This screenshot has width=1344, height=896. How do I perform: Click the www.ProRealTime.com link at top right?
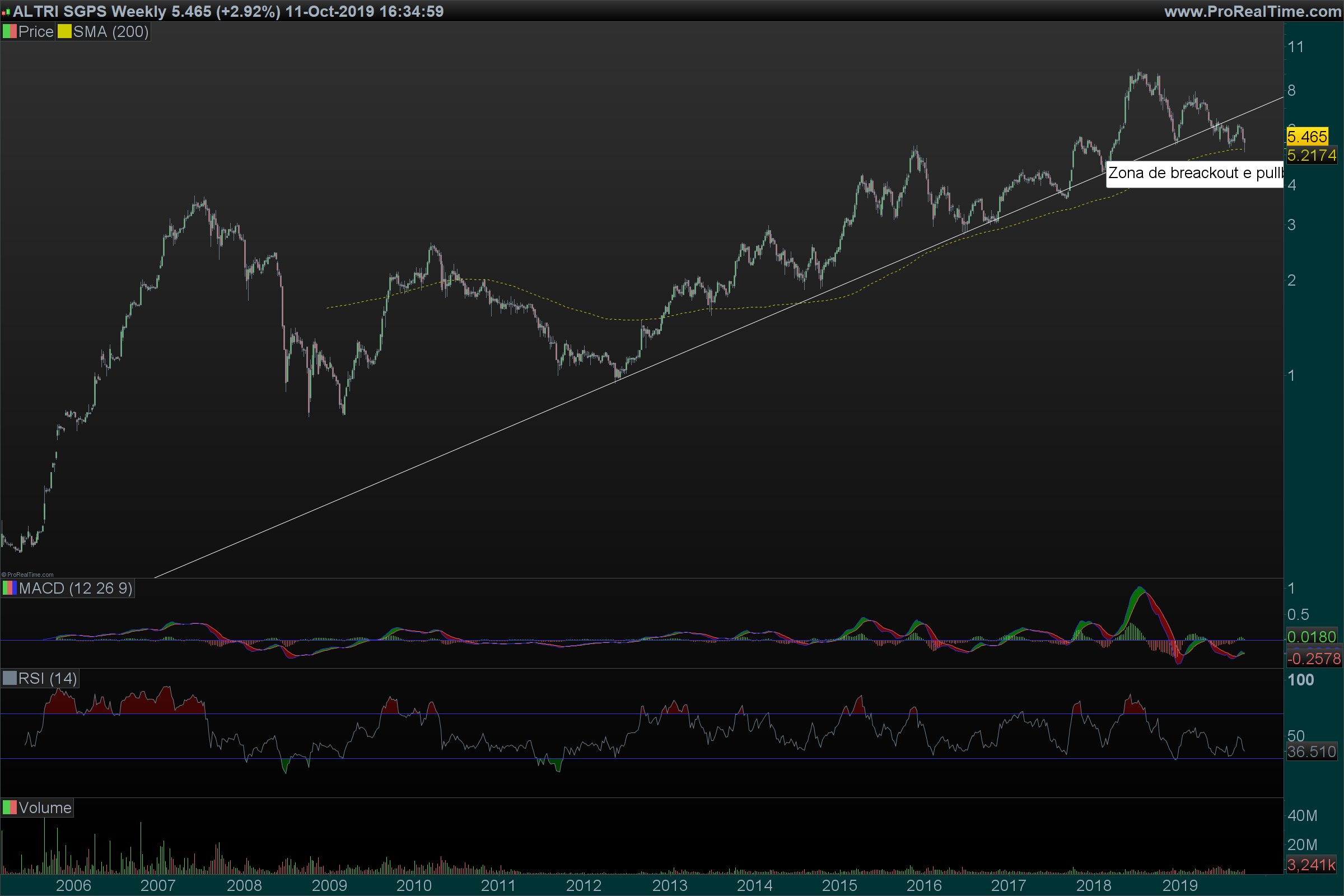[x=1253, y=11]
